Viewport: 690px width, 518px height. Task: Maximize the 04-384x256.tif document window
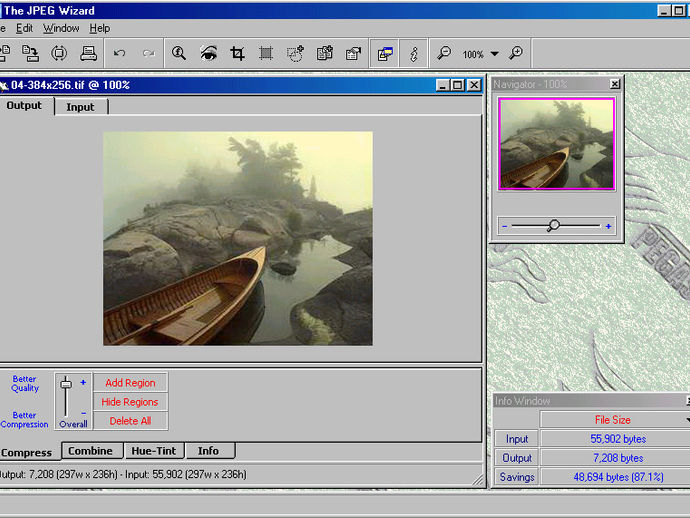click(458, 85)
